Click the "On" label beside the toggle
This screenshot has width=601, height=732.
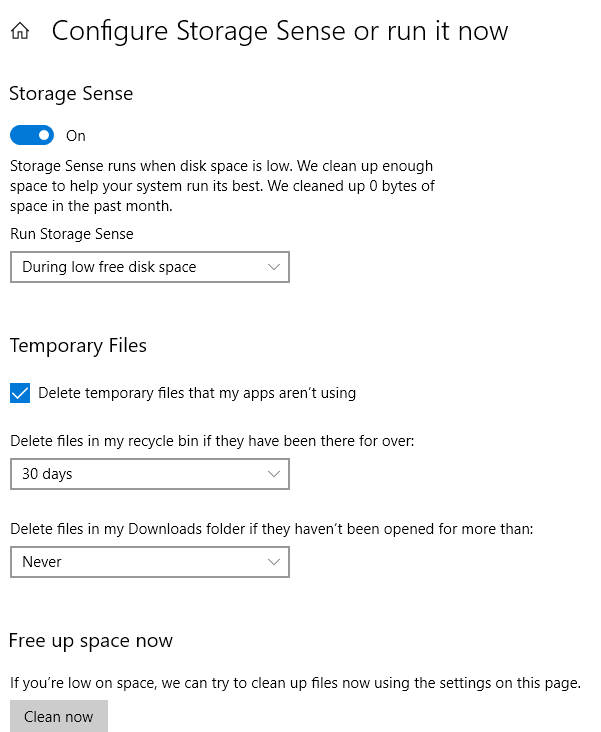click(x=76, y=136)
